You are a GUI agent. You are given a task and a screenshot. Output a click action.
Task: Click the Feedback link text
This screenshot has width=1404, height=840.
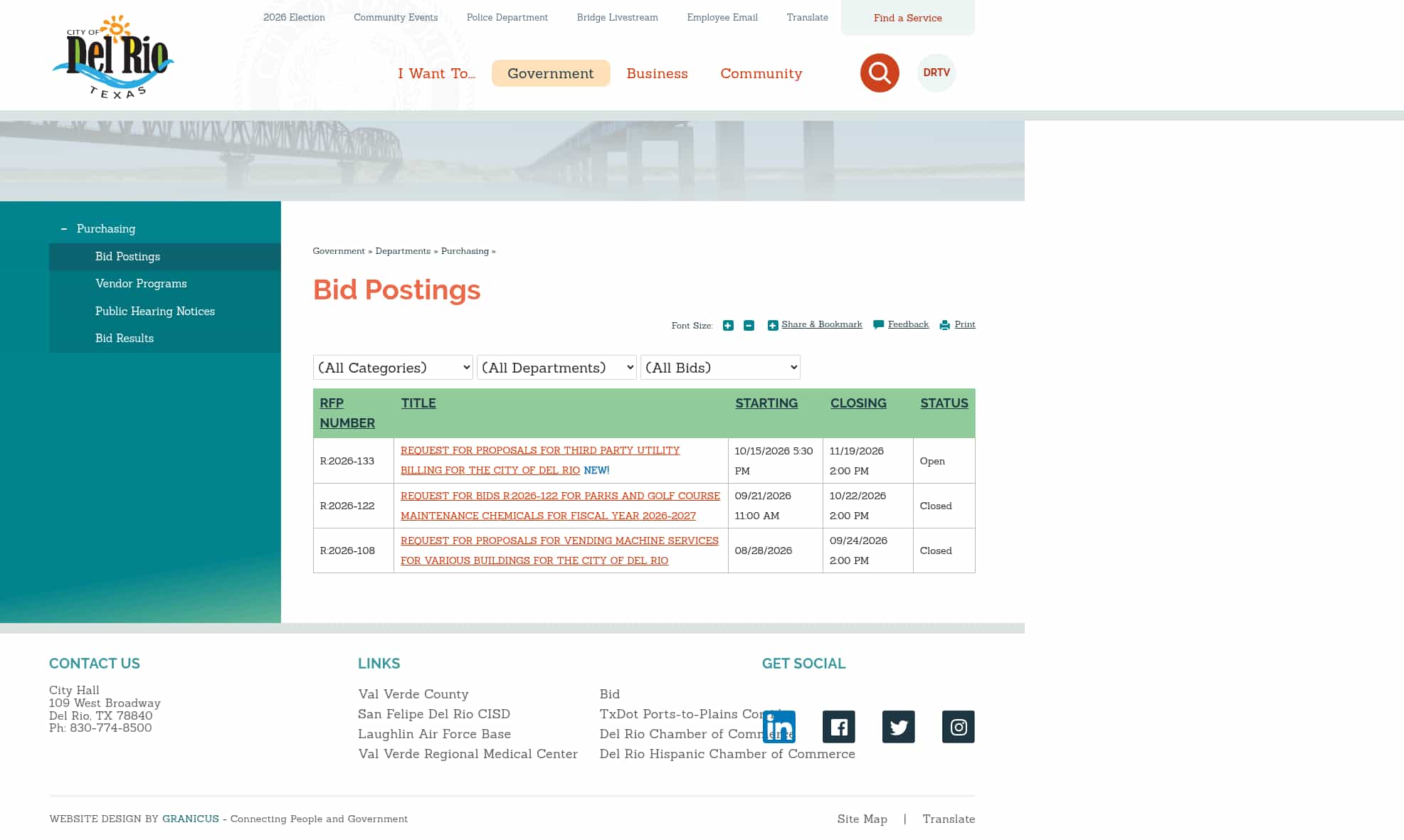point(908,324)
